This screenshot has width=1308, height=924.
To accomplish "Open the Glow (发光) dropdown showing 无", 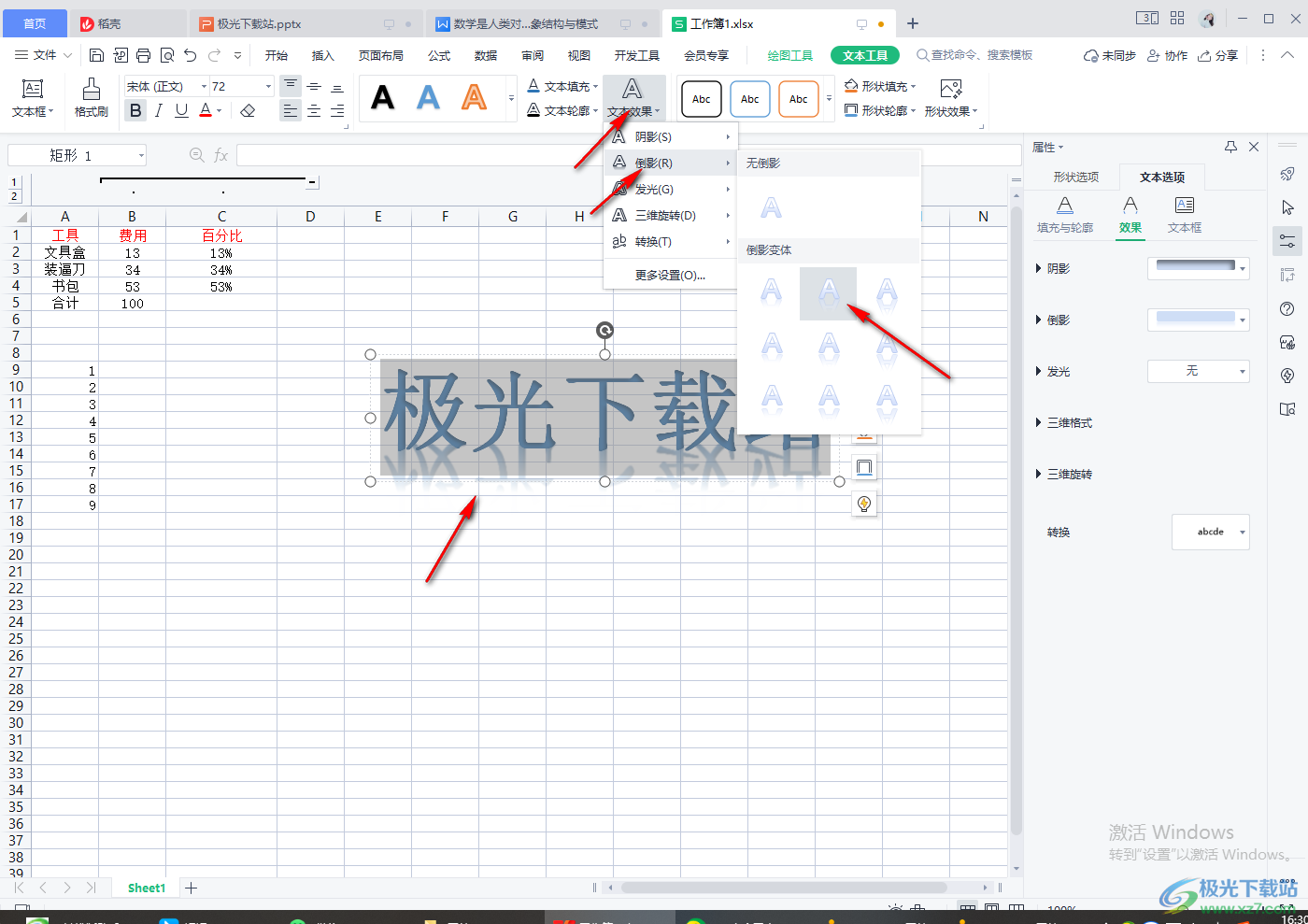I will point(1199,371).
